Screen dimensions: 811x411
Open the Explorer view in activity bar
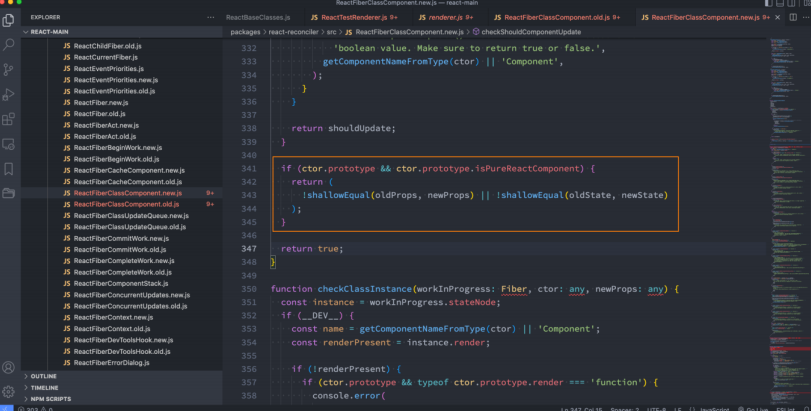pyautogui.click(x=8, y=20)
